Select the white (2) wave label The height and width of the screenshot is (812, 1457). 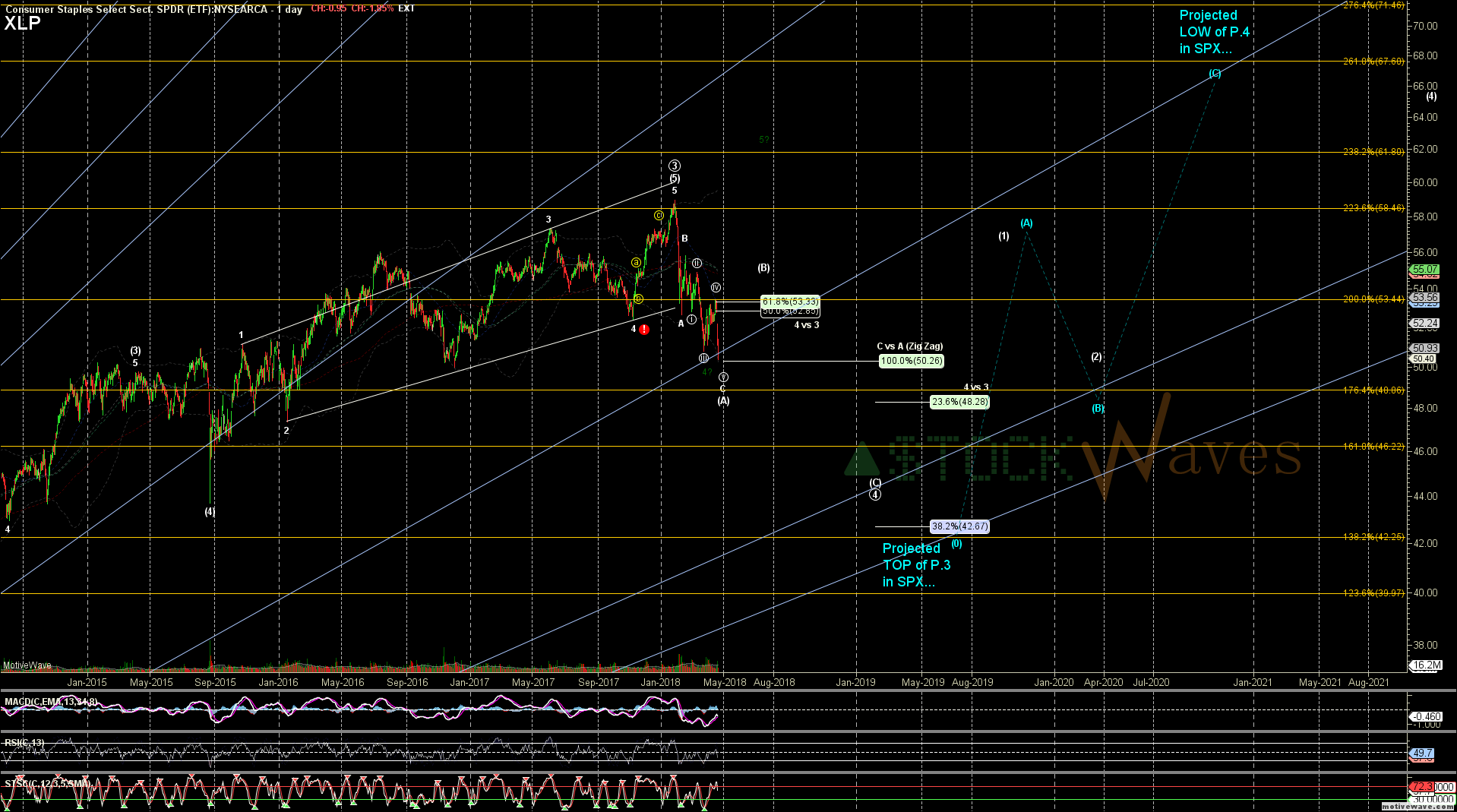1096,357
